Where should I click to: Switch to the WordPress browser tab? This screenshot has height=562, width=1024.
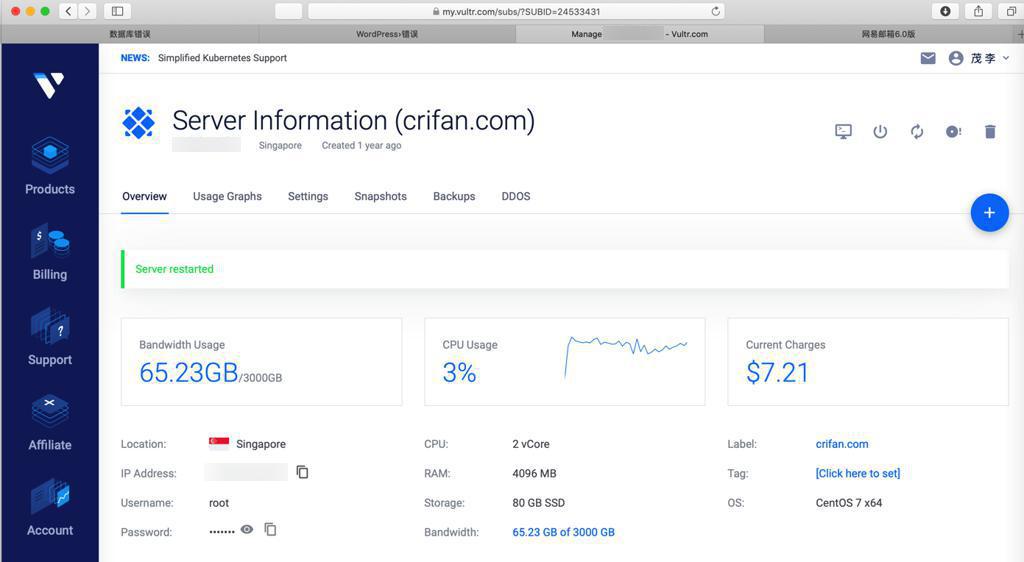click(x=387, y=34)
